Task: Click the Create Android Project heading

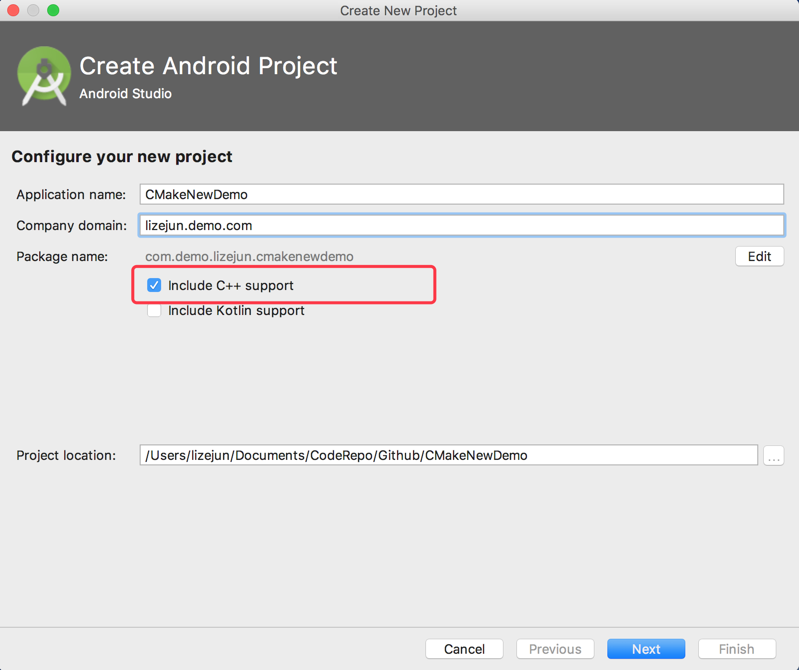Action: (x=208, y=66)
